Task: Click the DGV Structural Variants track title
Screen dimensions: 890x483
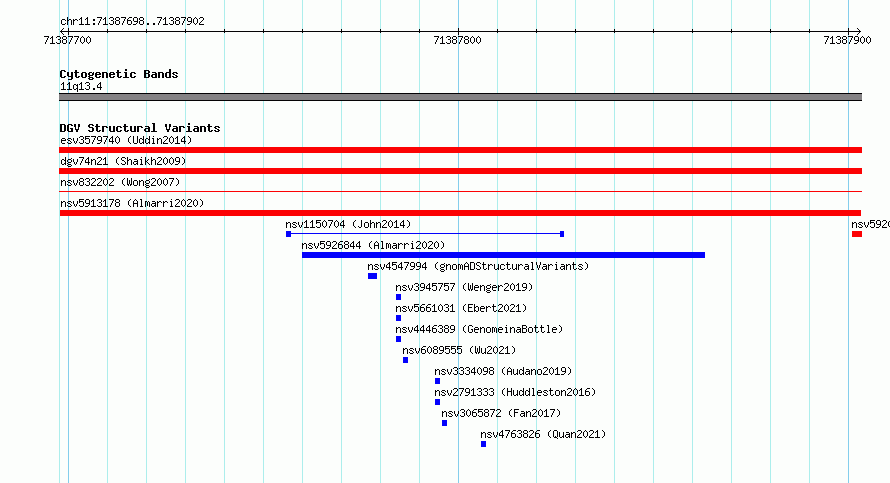Action: point(140,128)
